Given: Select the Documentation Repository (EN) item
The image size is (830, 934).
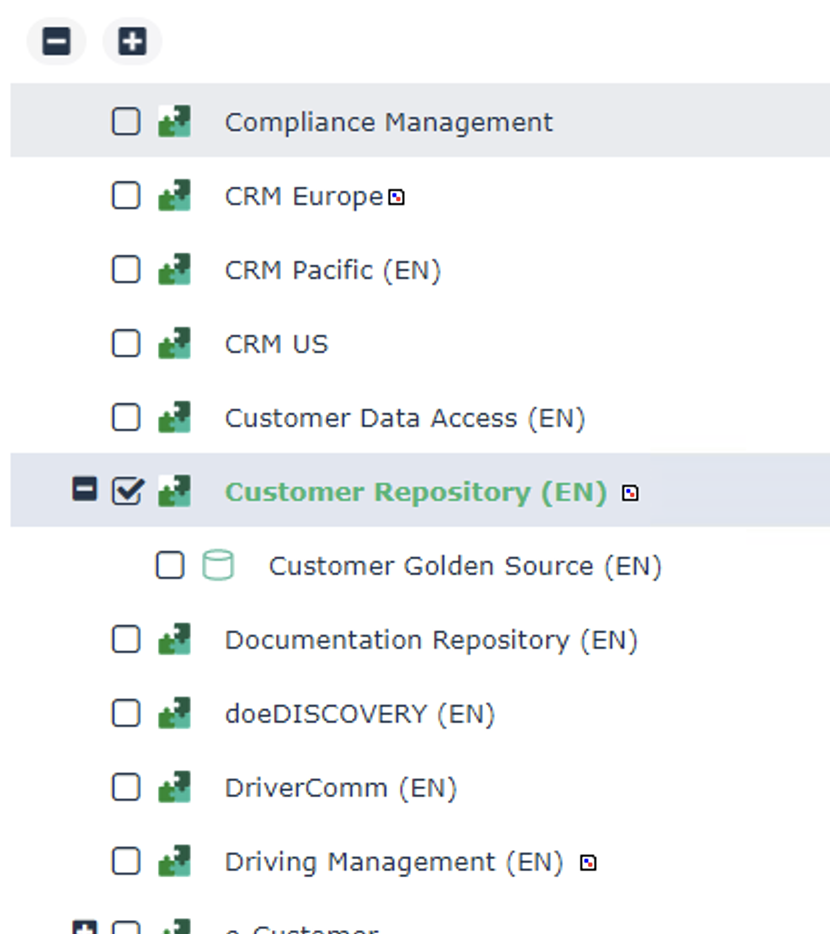Looking at the screenshot, I should click(431, 640).
